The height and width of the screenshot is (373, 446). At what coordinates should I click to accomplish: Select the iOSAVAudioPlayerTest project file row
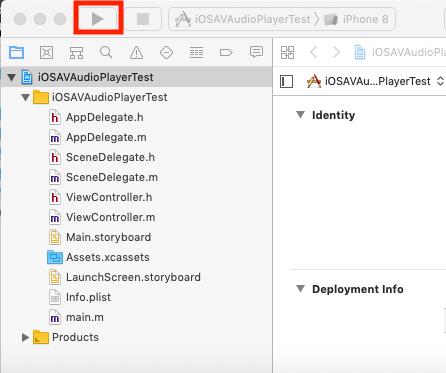[x=137, y=77]
